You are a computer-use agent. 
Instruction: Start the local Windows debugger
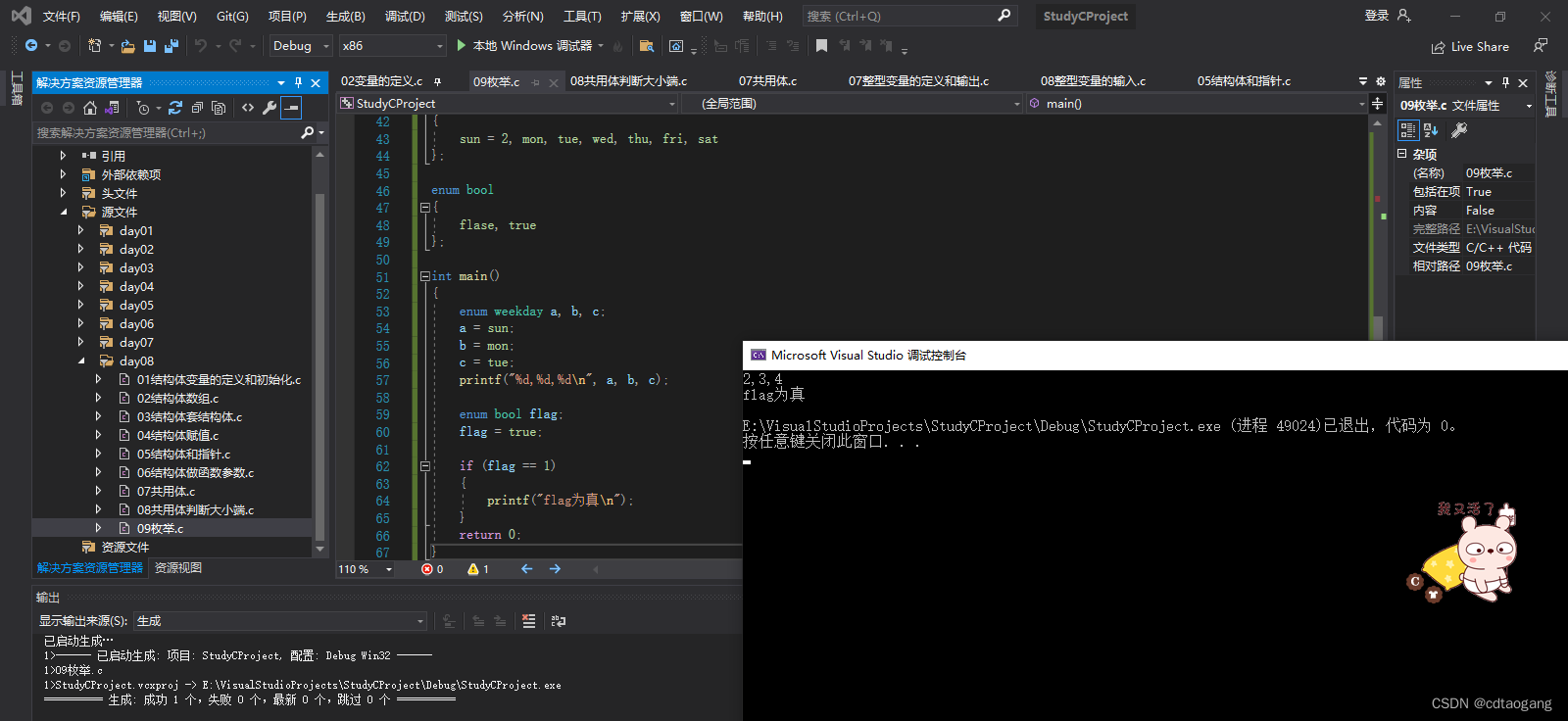point(525,46)
